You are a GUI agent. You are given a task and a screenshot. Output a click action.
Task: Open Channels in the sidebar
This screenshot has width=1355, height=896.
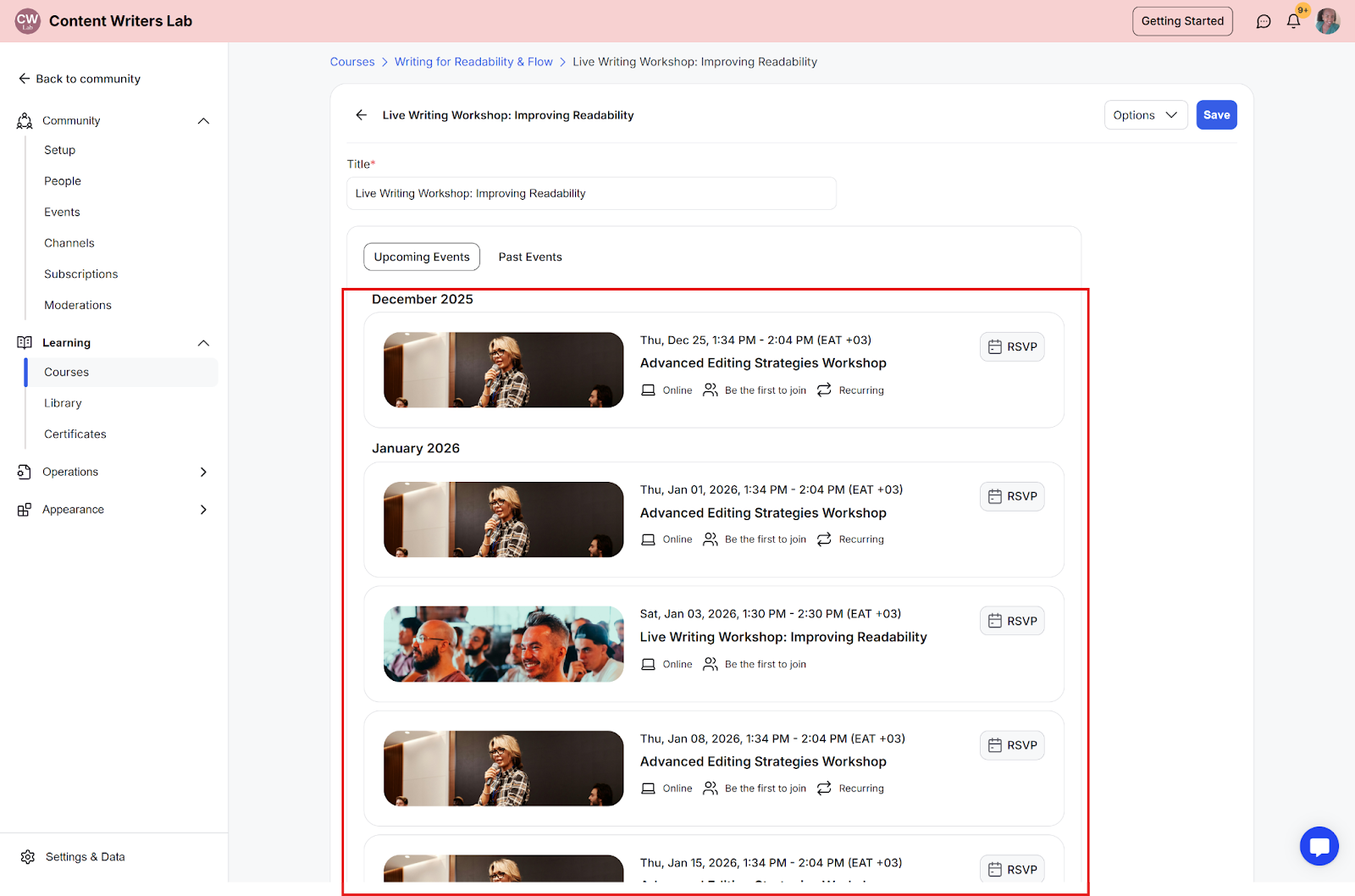(x=69, y=243)
